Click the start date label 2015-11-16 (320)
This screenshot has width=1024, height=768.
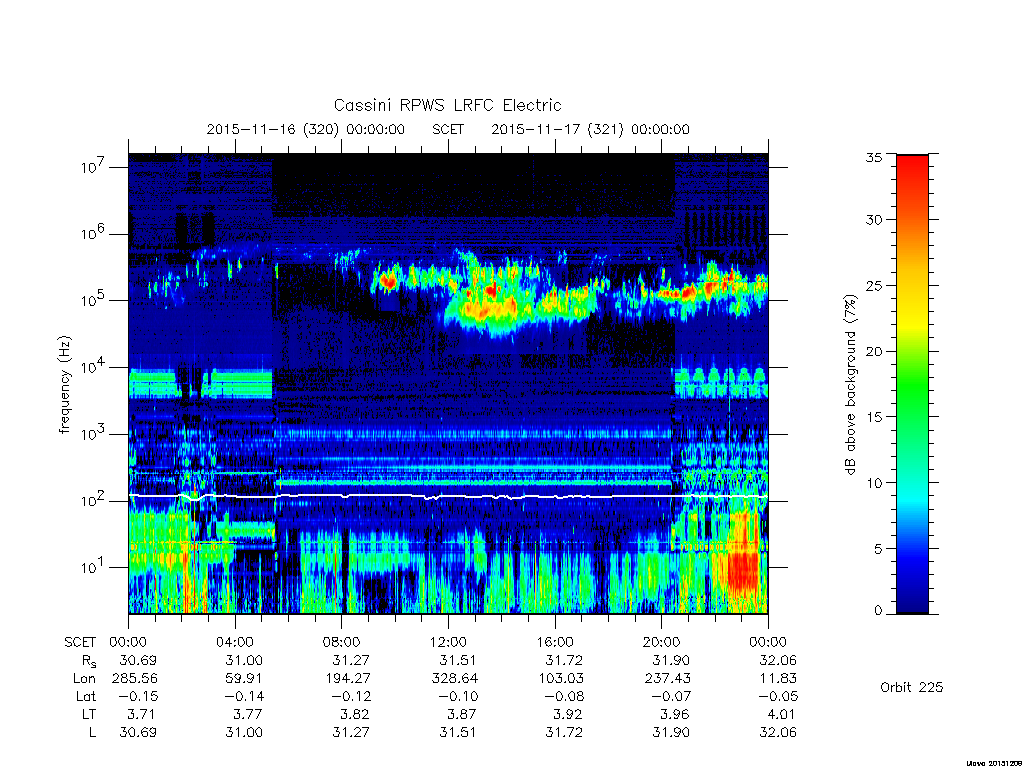coord(272,129)
